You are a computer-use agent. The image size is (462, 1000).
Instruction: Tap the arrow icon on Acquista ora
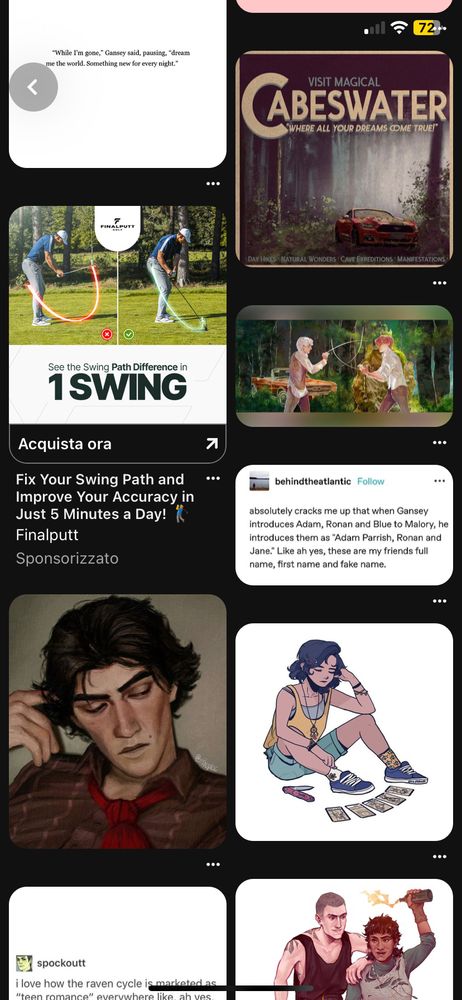[x=211, y=444]
